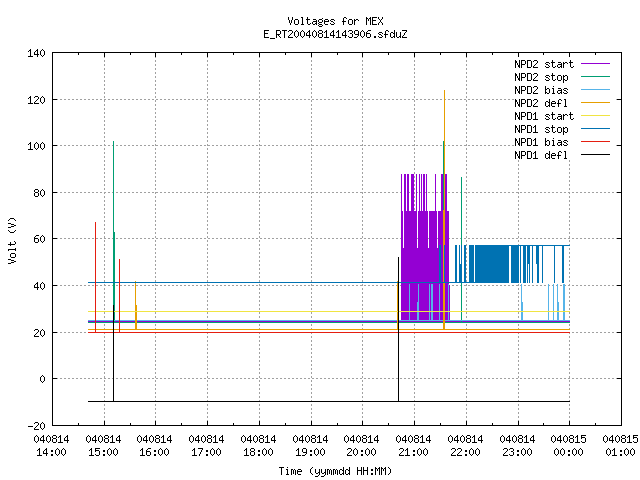Click the 'Volt (V)' y-axis label
This screenshot has height=480, width=640.
pos(12,240)
